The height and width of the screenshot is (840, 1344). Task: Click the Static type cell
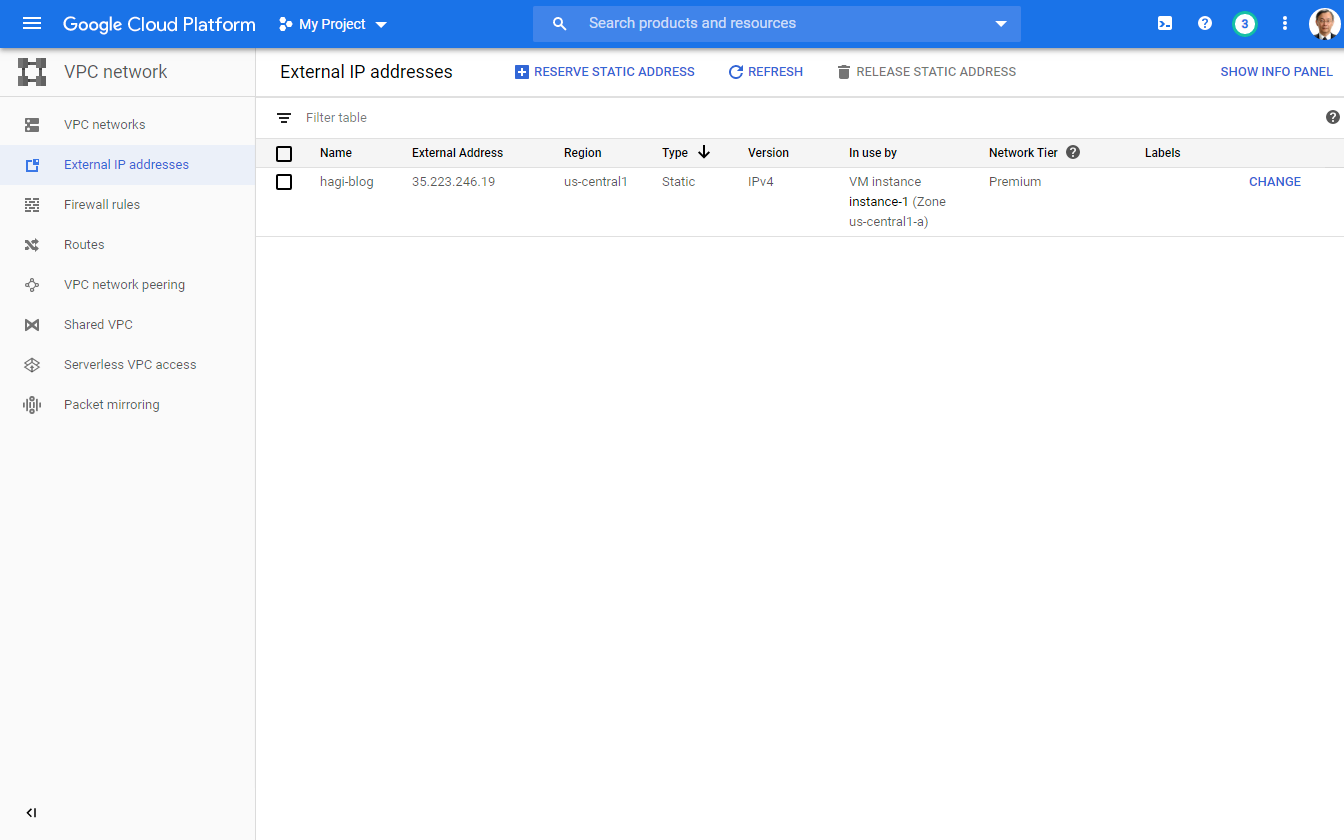(678, 182)
